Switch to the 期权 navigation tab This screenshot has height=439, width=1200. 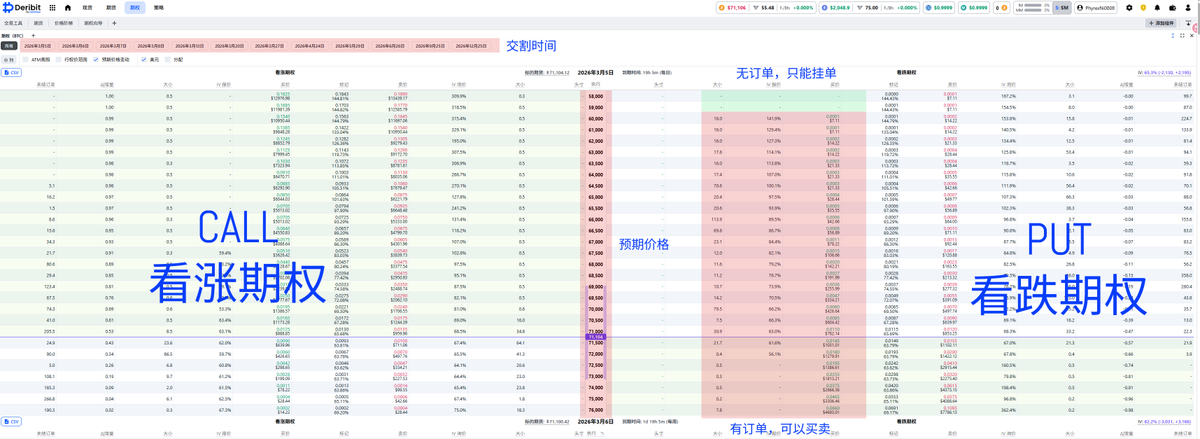pos(134,7)
